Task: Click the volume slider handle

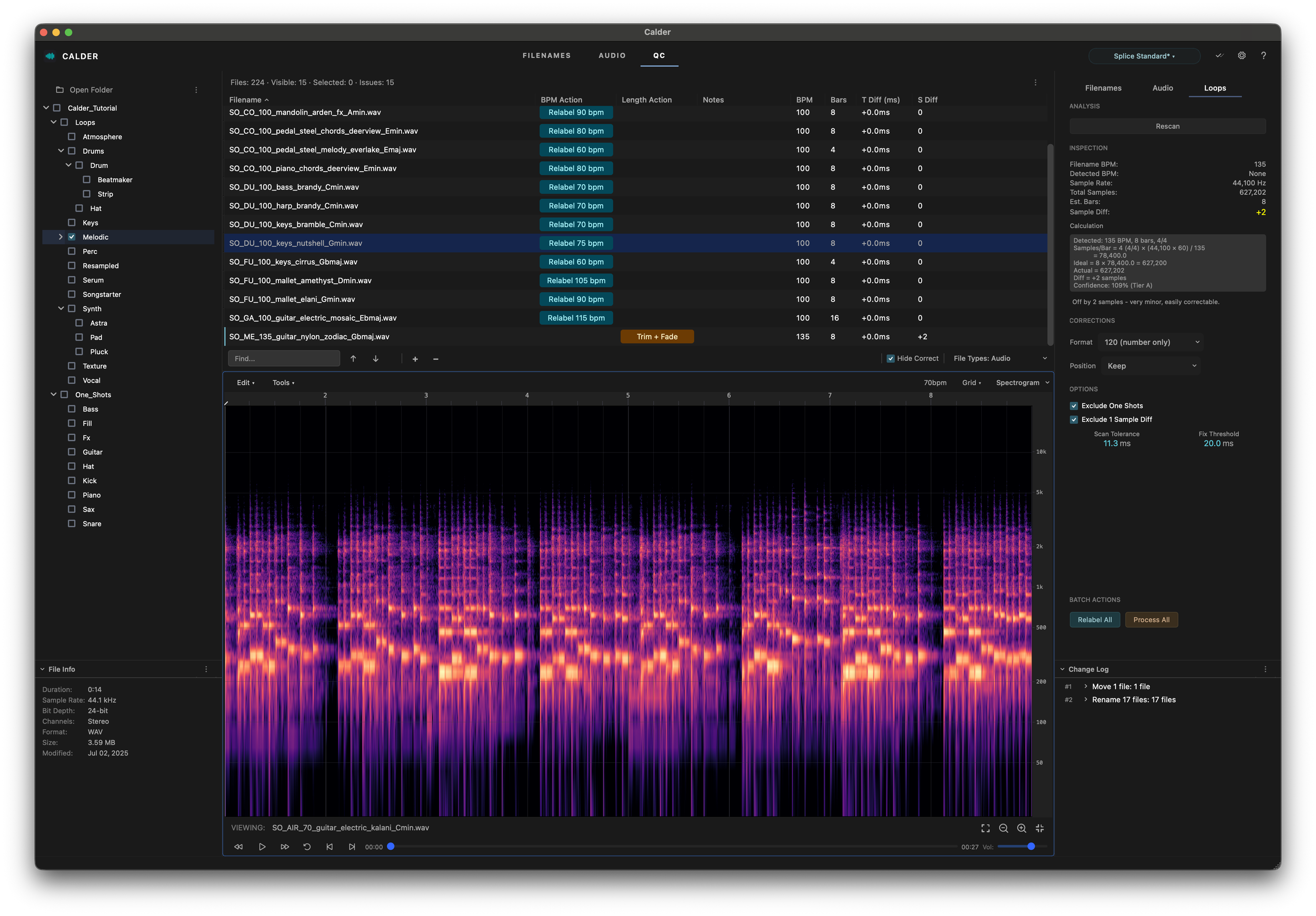Action: (x=1031, y=846)
